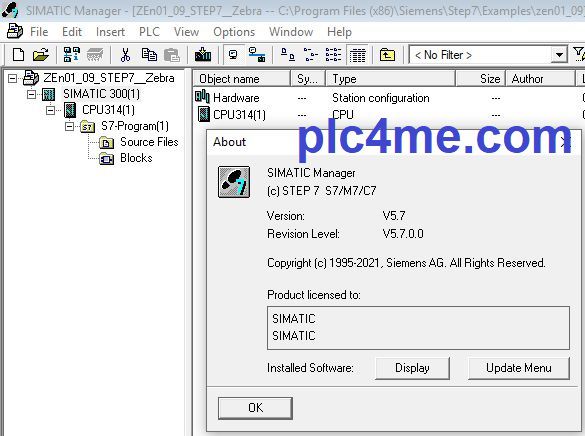Viewport: 585px width, 436px height.
Task: Click OK to close About dialog
Action: 255,407
